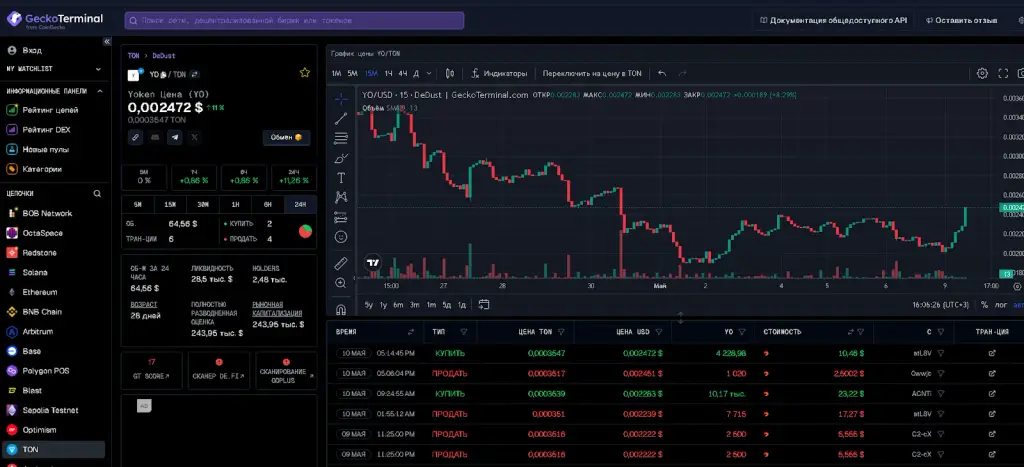Select the 1Ч chart interval
This screenshot has width=1024, height=467.
point(389,73)
